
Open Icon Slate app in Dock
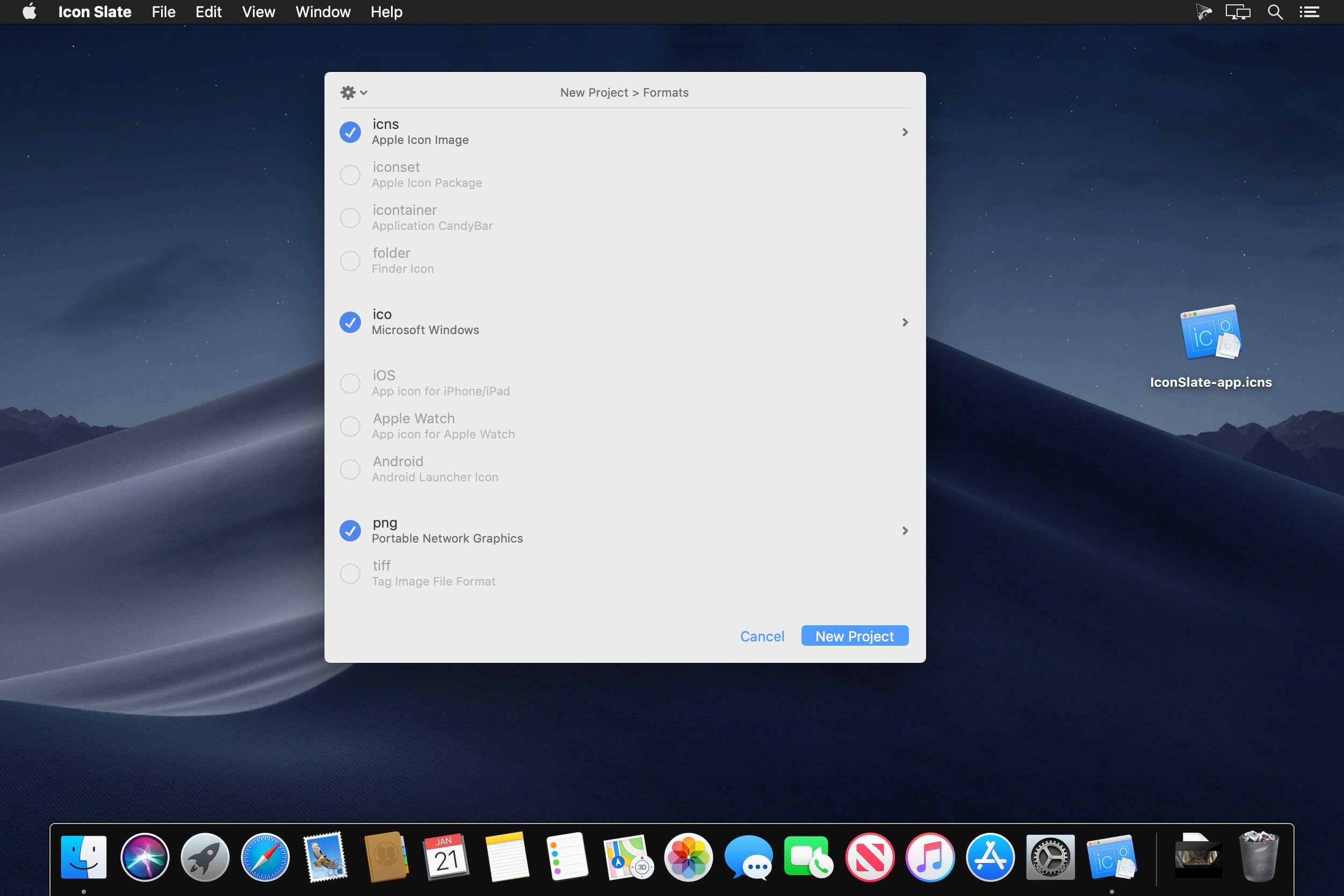1110,857
